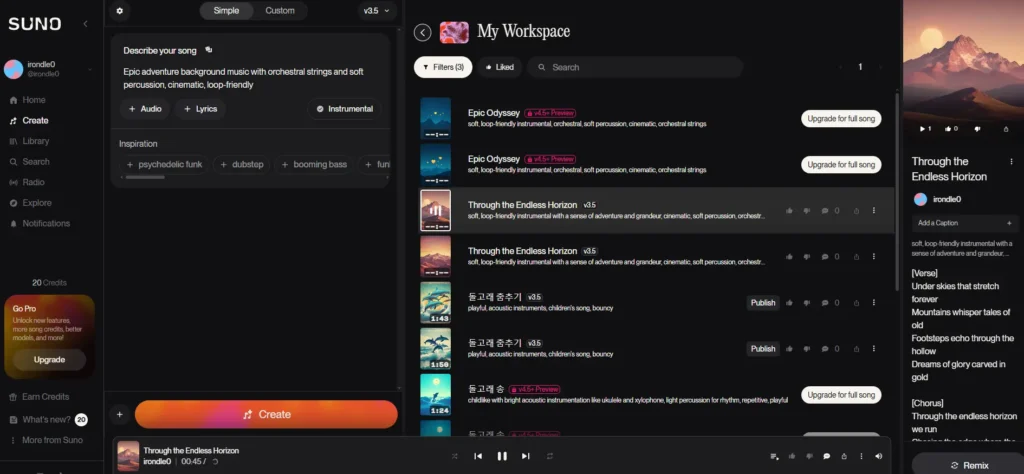Publish the 1:43 dolphin song
Viewport: 1024px width, 474px height.
[763, 303]
